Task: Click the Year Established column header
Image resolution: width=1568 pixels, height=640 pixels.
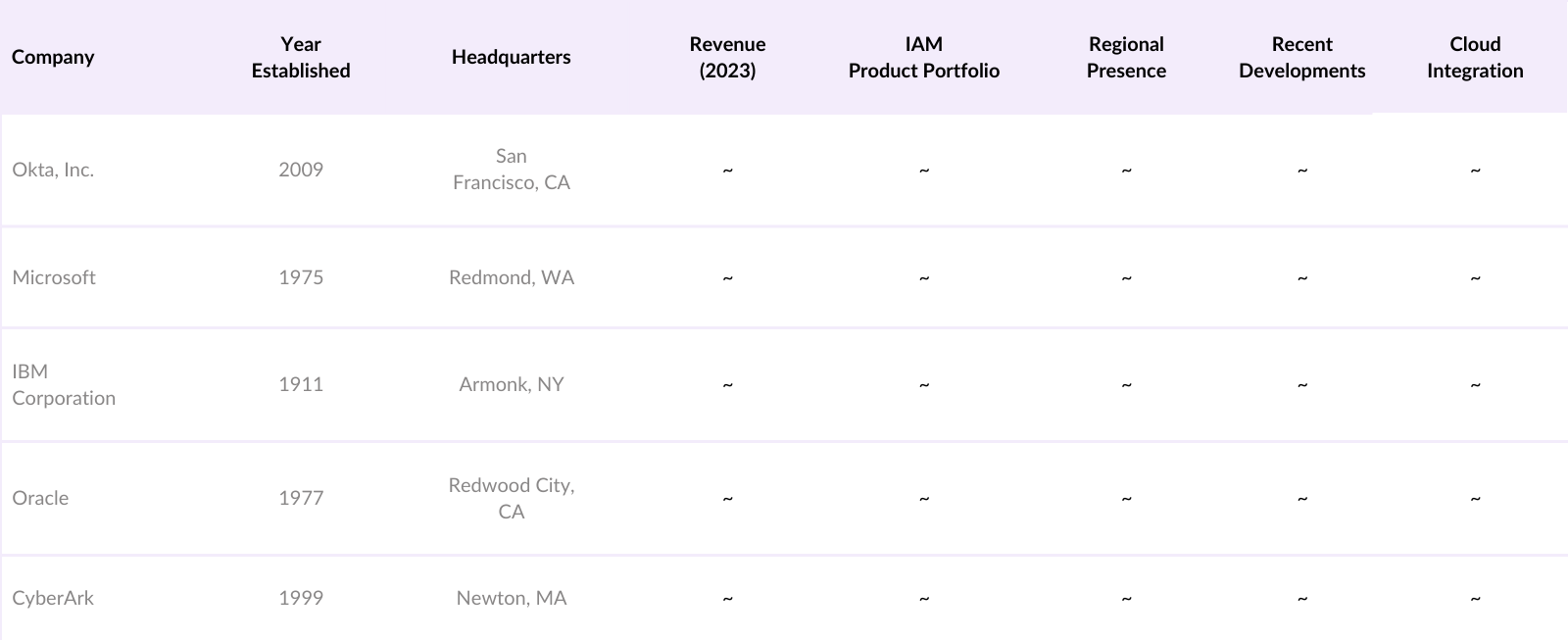Action: [301, 57]
